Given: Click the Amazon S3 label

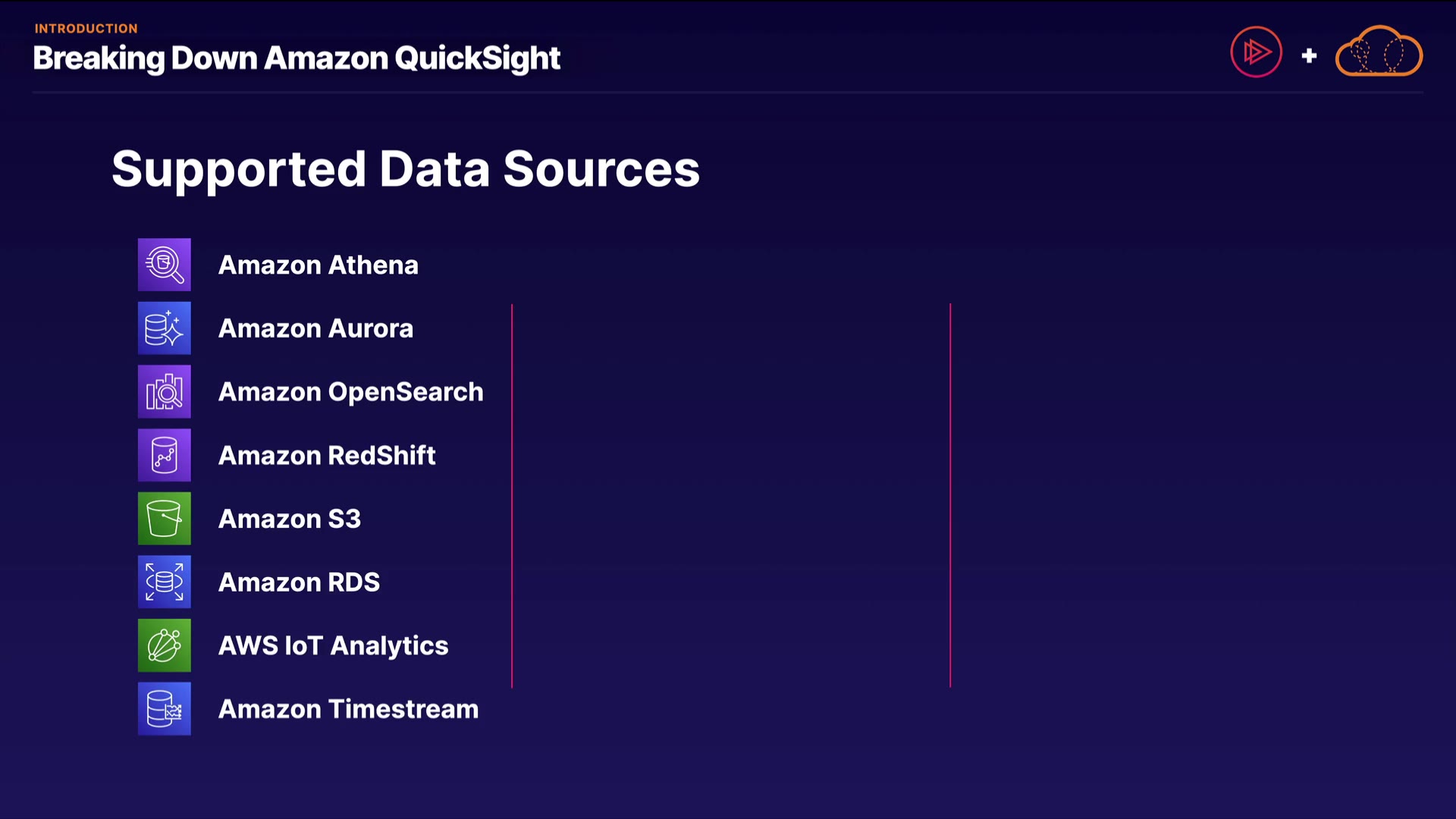Looking at the screenshot, I should click(289, 519).
